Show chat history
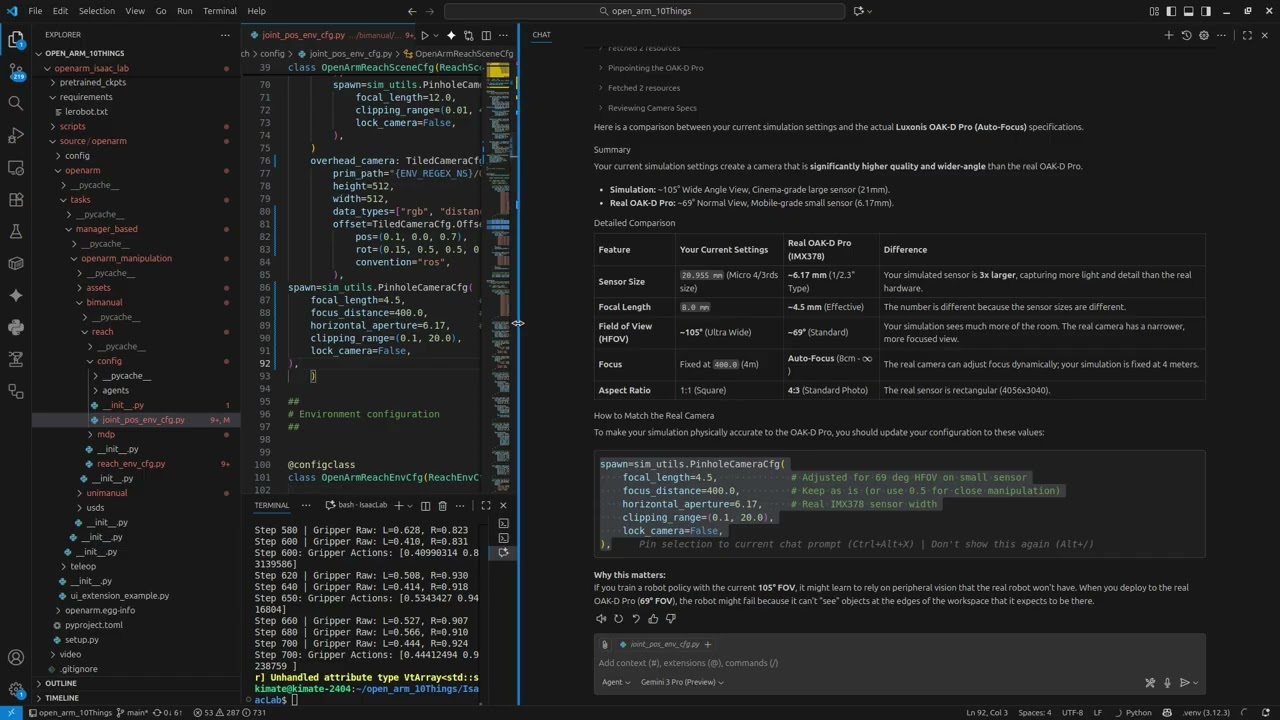 (1187, 35)
